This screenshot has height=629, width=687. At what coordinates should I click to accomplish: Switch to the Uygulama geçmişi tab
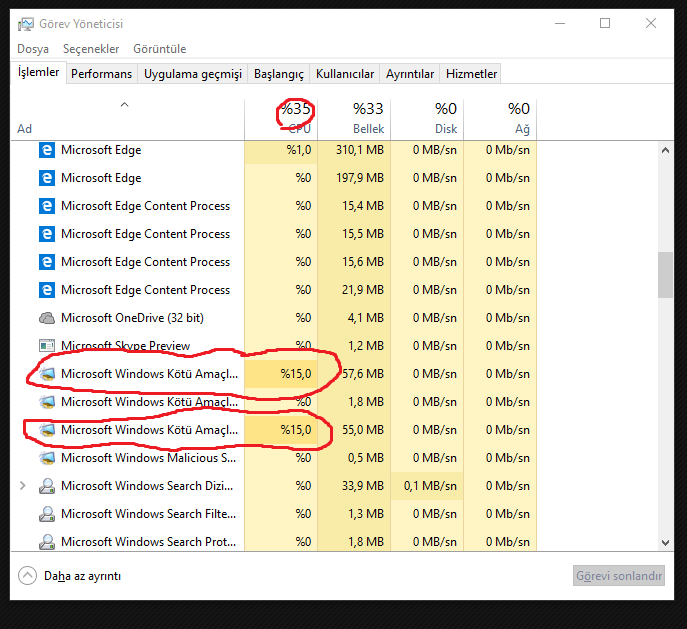point(193,74)
